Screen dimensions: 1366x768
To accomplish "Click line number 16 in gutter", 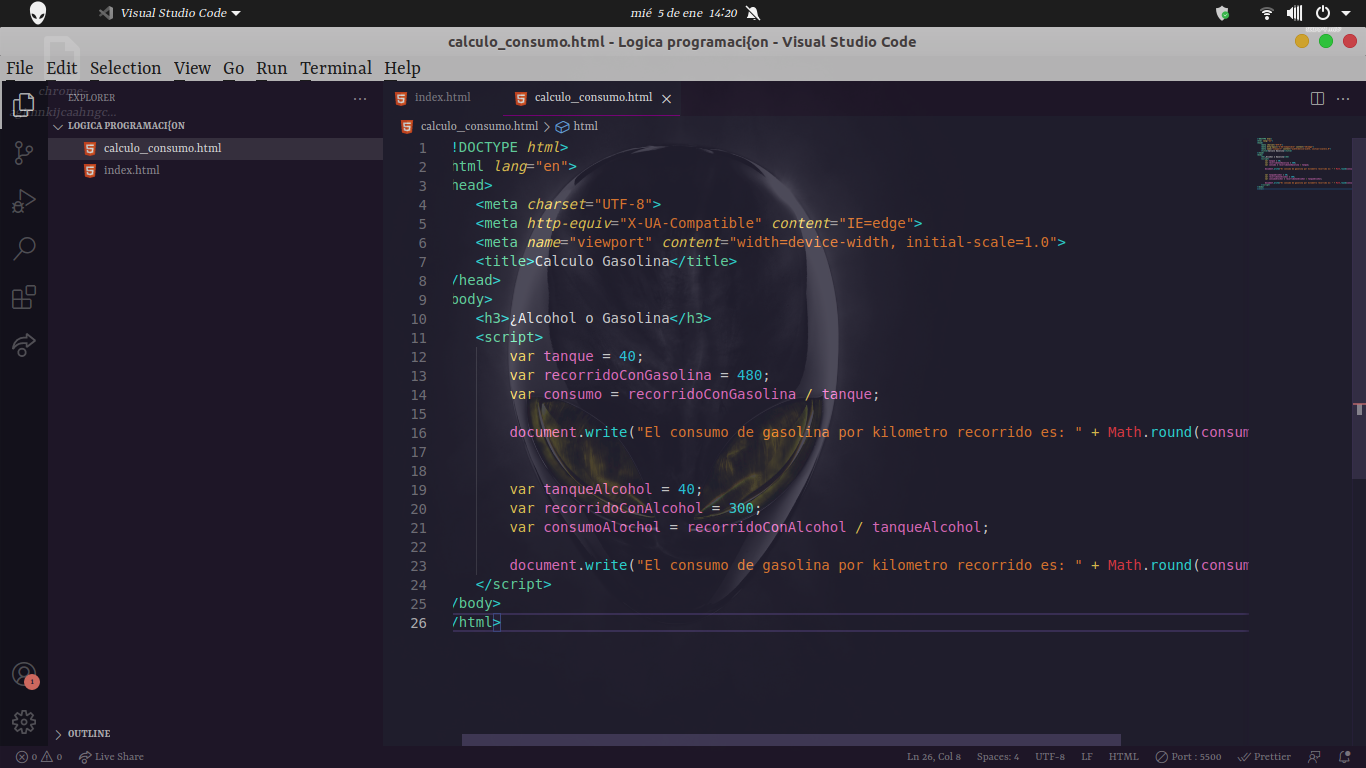I will coord(418,433).
